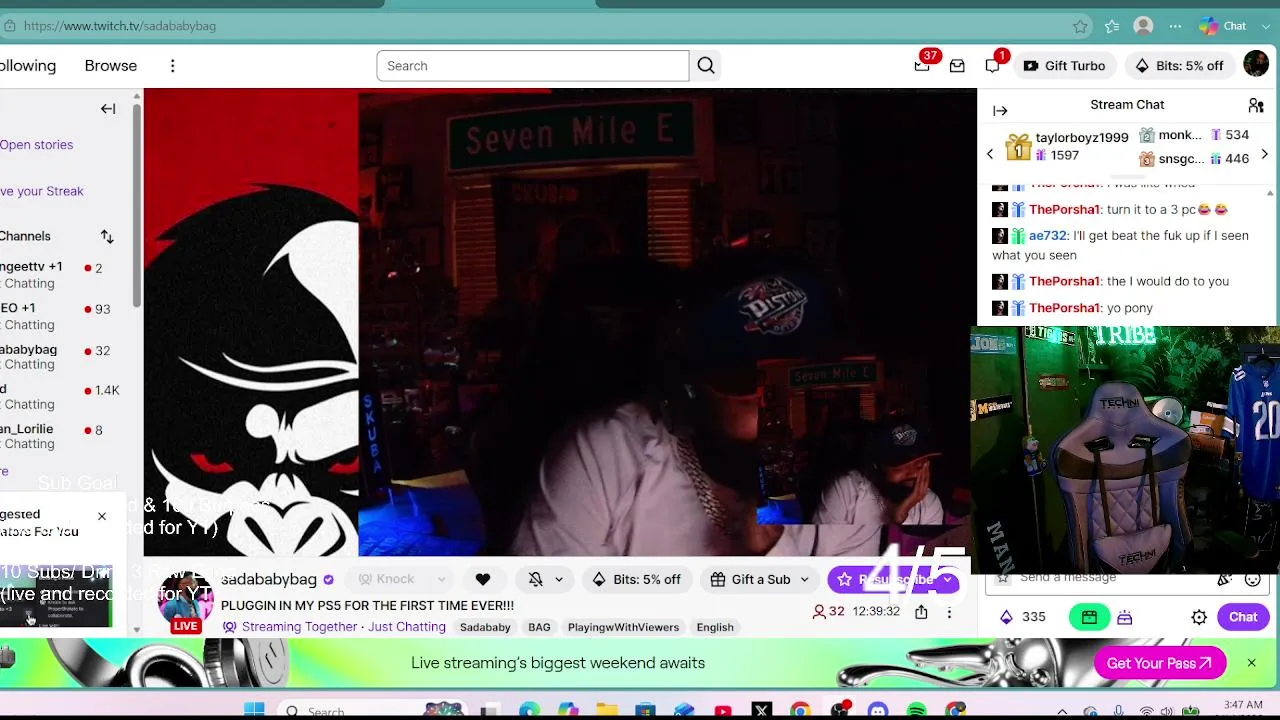Screen dimensions: 1280x720
Task: Click the magnifier search button
Action: tap(706, 66)
